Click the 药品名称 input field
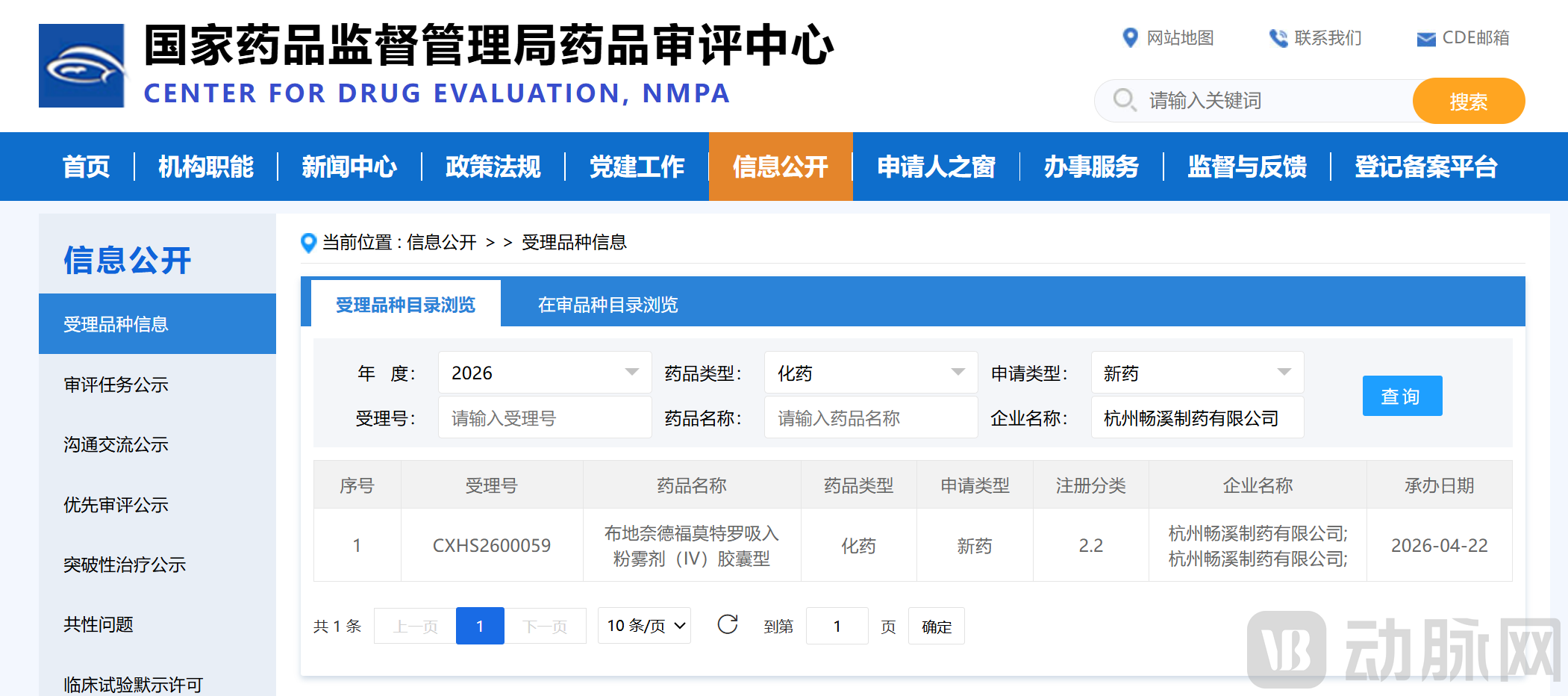Image resolution: width=1568 pixels, height=696 pixels. [x=870, y=418]
